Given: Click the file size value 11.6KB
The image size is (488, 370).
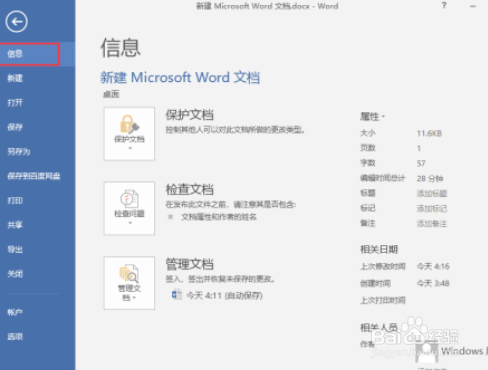Looking at the screenshot, I should click(429, 134).
